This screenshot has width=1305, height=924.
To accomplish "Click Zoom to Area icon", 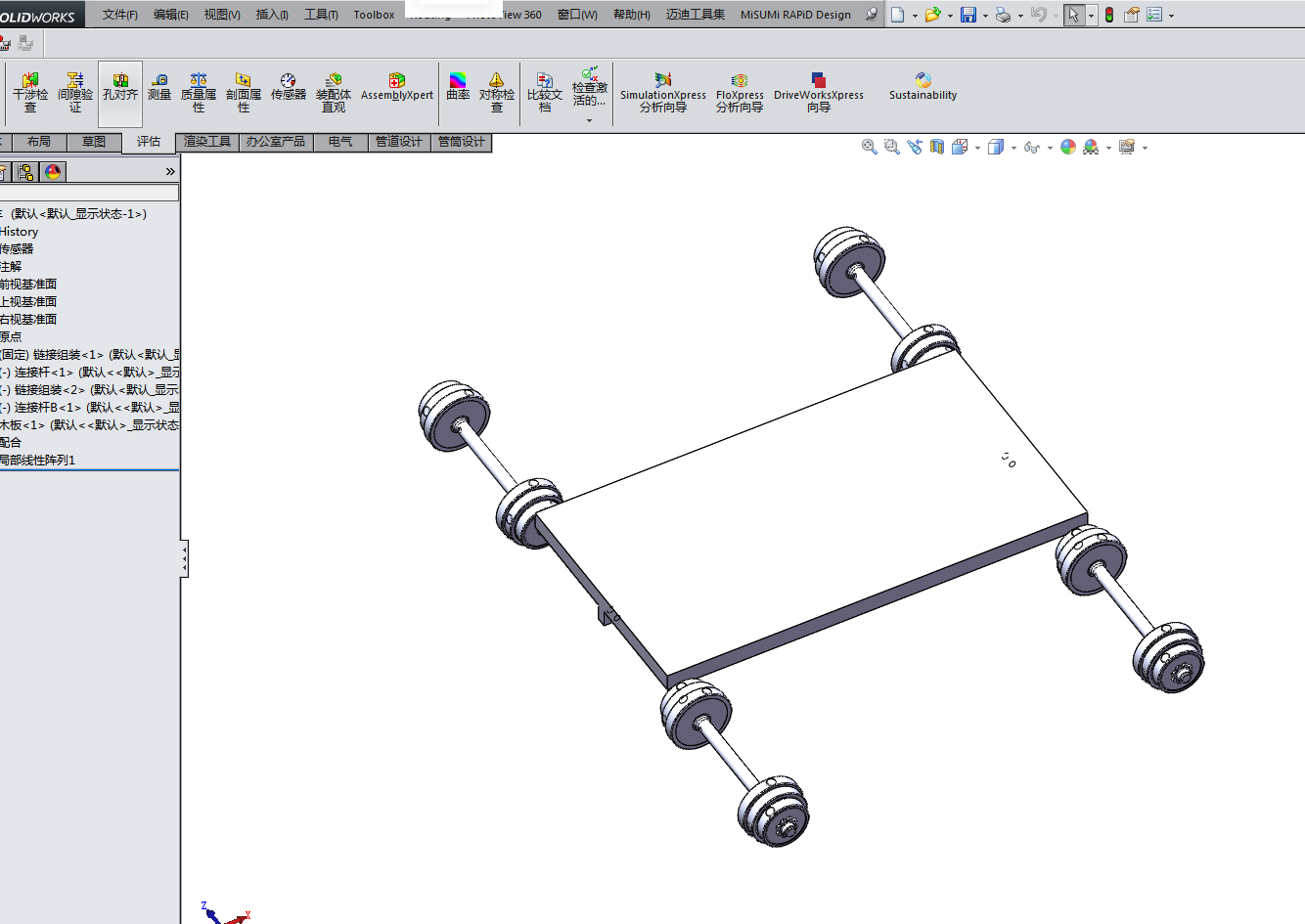I will point(891,147).
